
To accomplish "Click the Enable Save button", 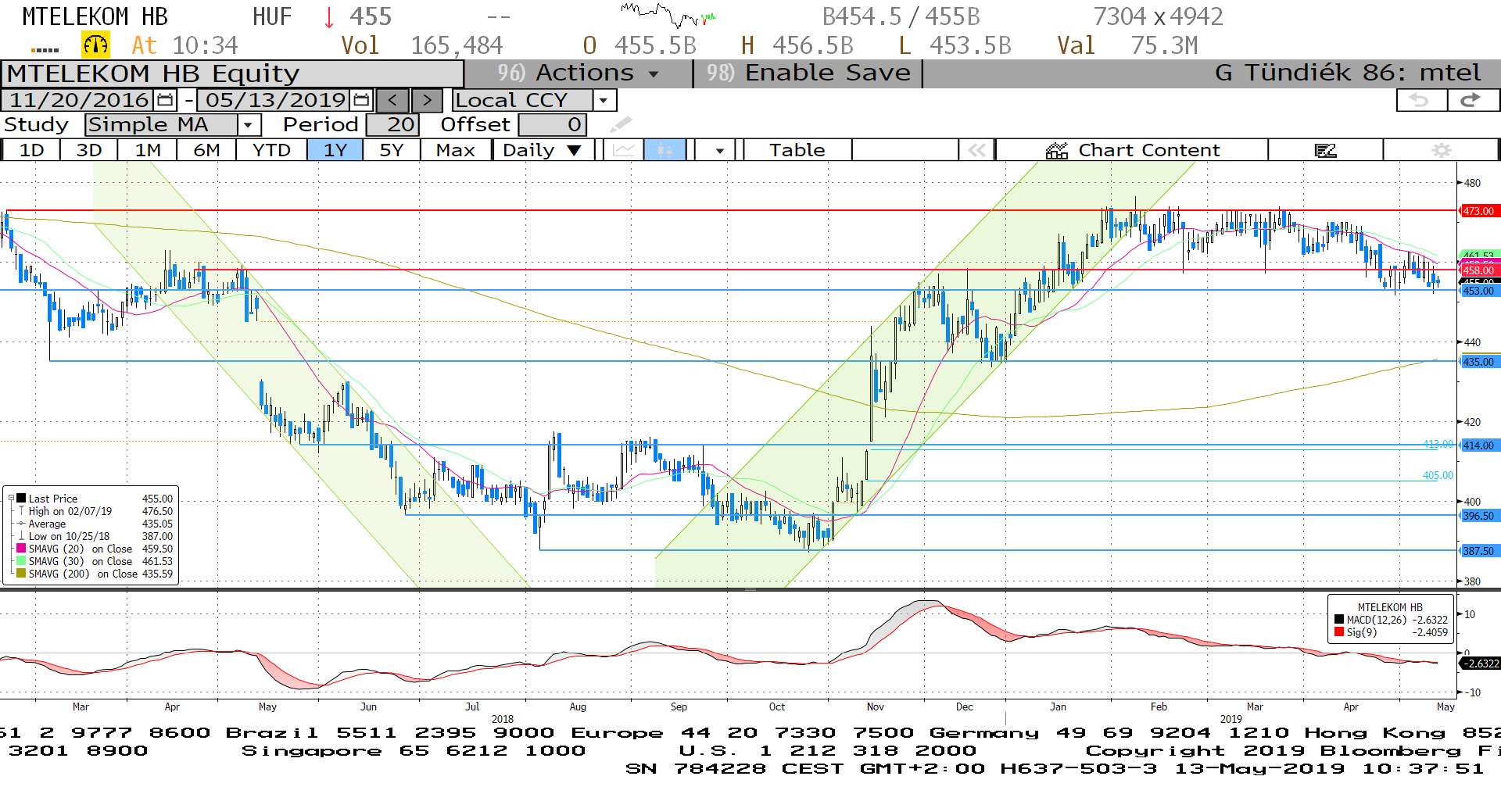I will pos(808,73).
